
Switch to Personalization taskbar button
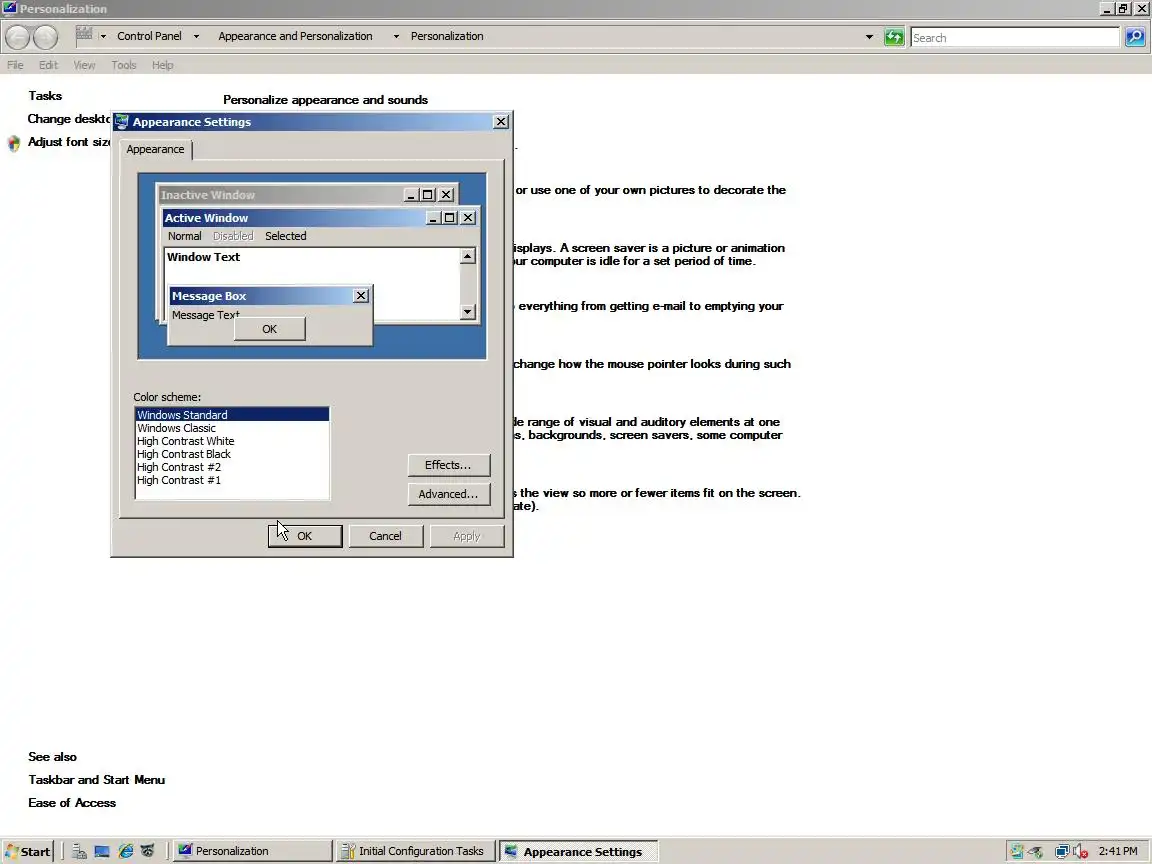coord(253,852)
